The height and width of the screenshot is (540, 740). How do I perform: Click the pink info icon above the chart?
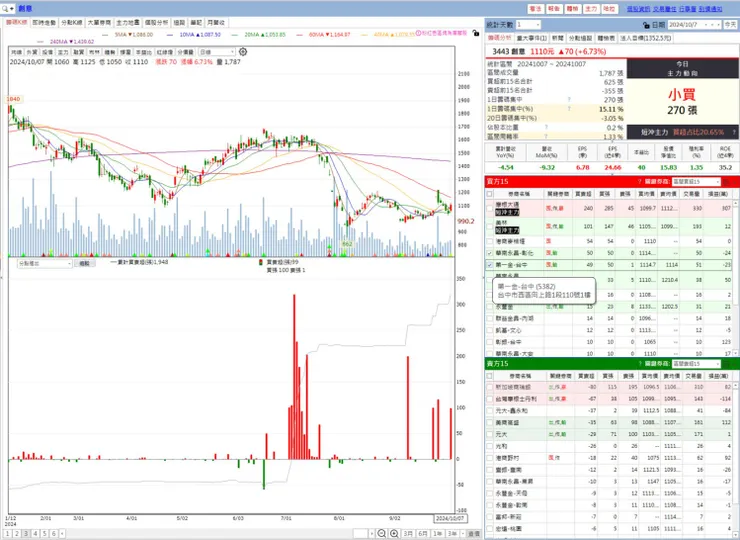[x=418, y=33]
